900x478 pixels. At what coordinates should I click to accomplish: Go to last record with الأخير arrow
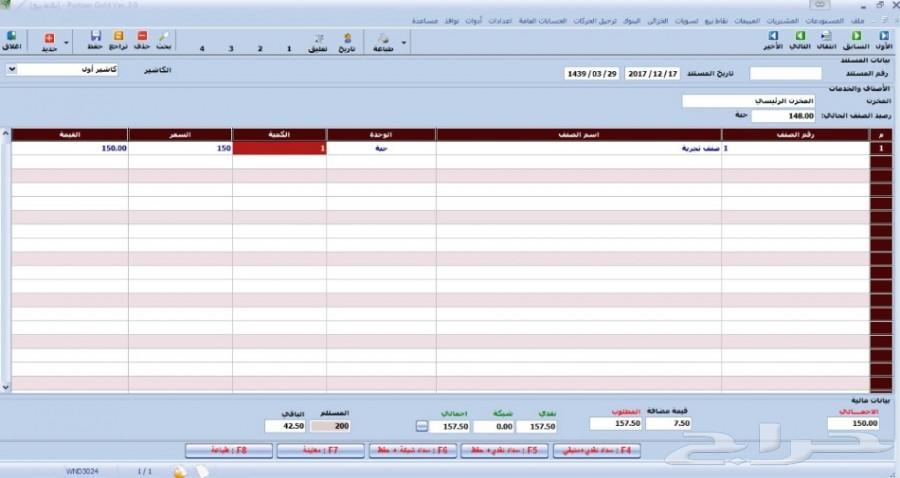[773, 41]
